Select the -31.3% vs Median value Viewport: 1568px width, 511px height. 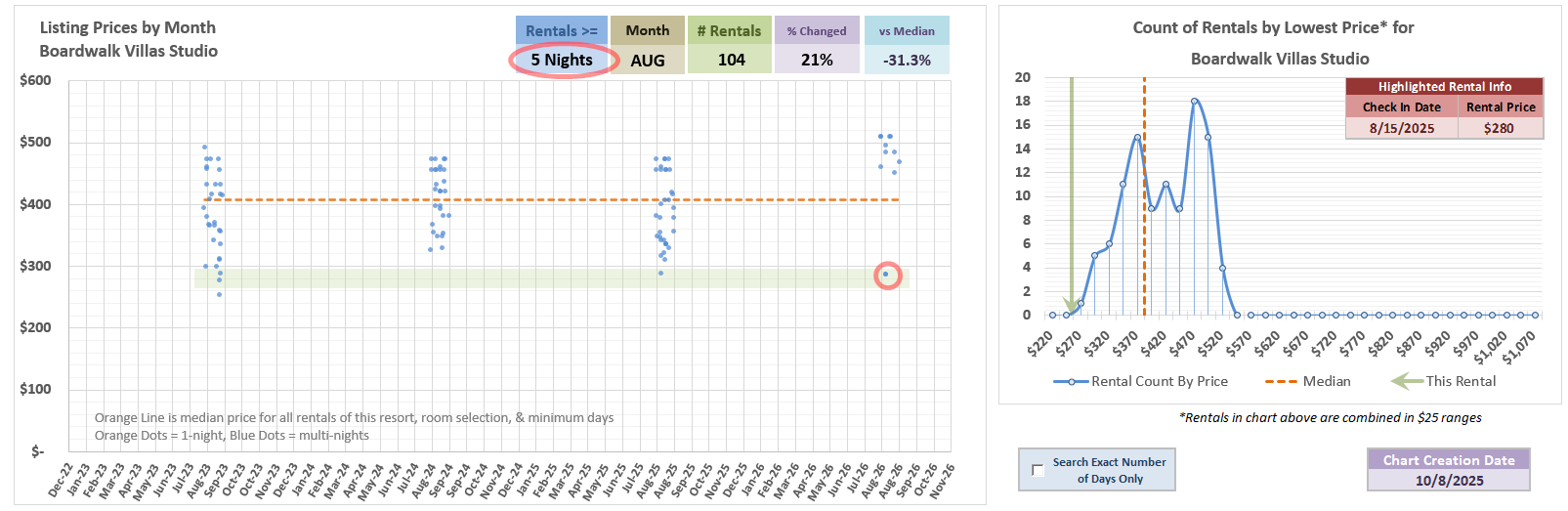coord(907,60)
